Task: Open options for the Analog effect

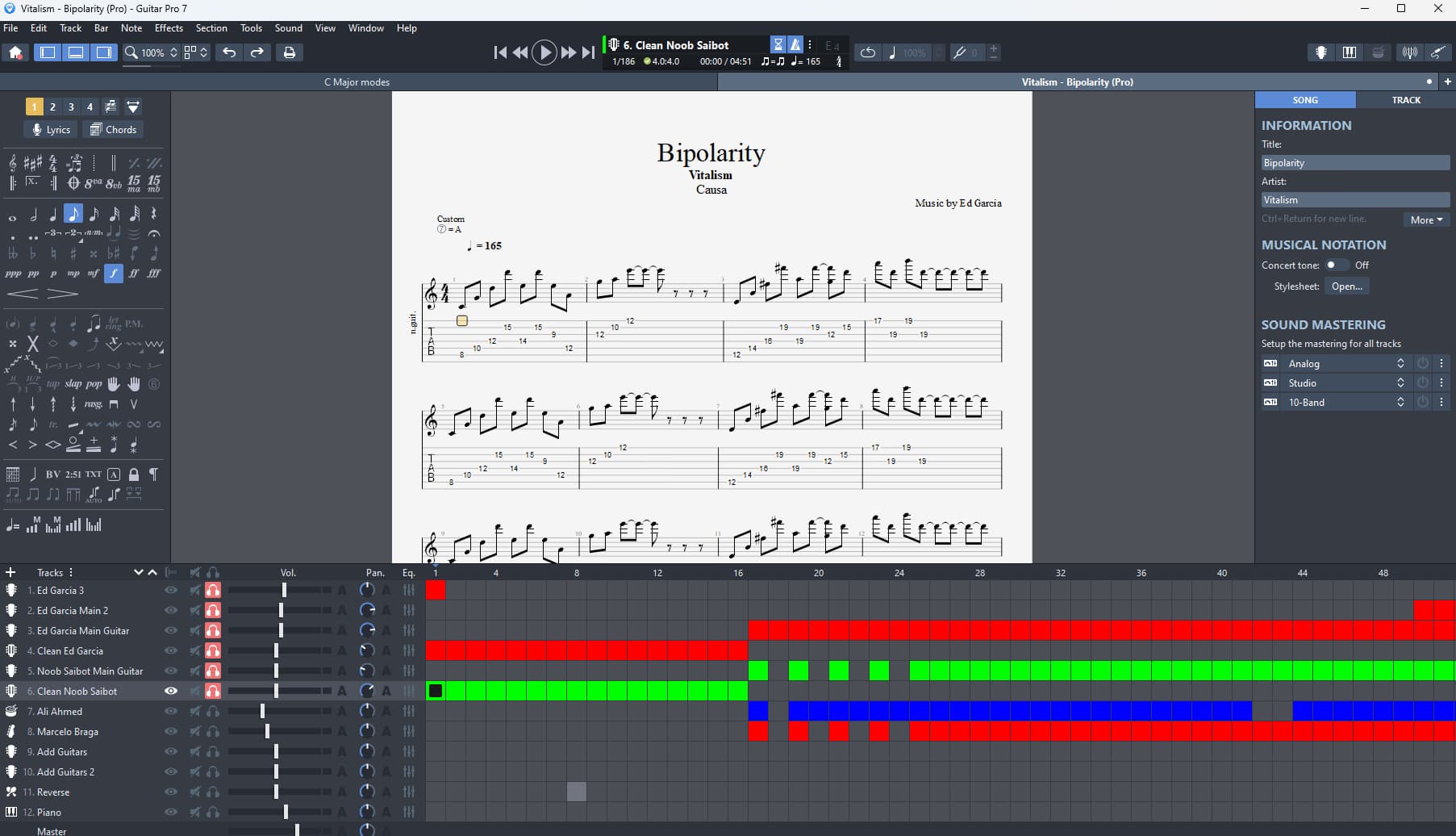Action: pos(1441,364)
